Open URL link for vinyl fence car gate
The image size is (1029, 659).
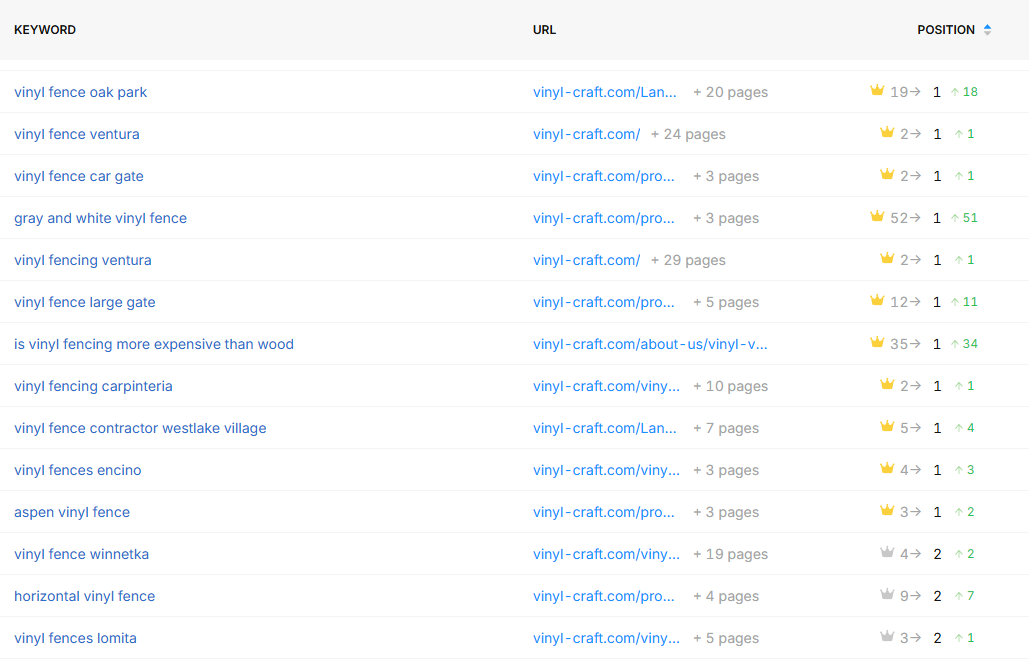604,177
